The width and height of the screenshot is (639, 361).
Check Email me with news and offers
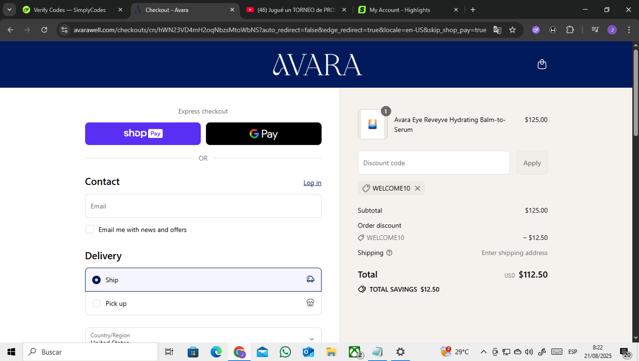click(90, 229)
